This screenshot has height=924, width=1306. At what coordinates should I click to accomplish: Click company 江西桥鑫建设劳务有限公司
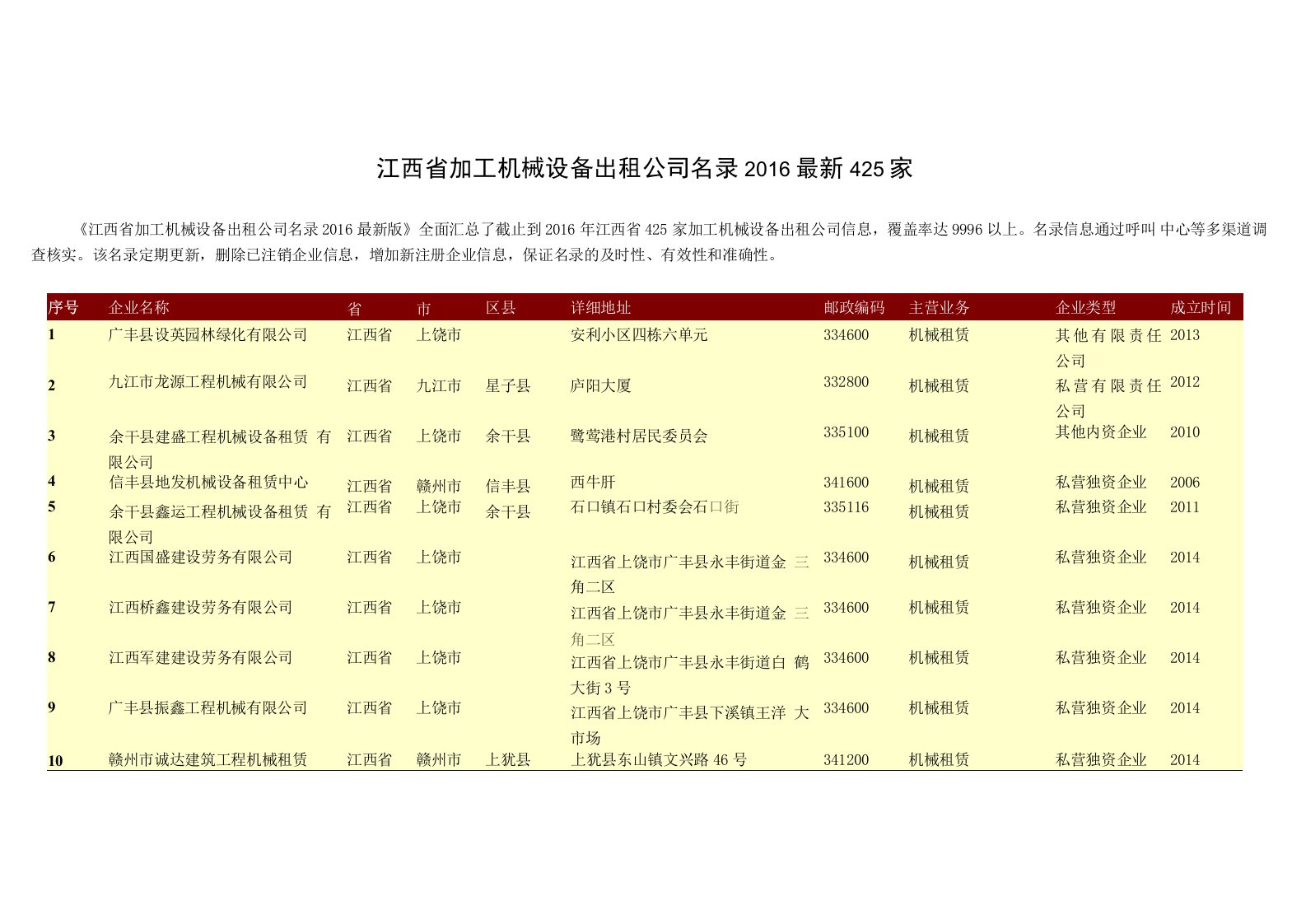201,608
